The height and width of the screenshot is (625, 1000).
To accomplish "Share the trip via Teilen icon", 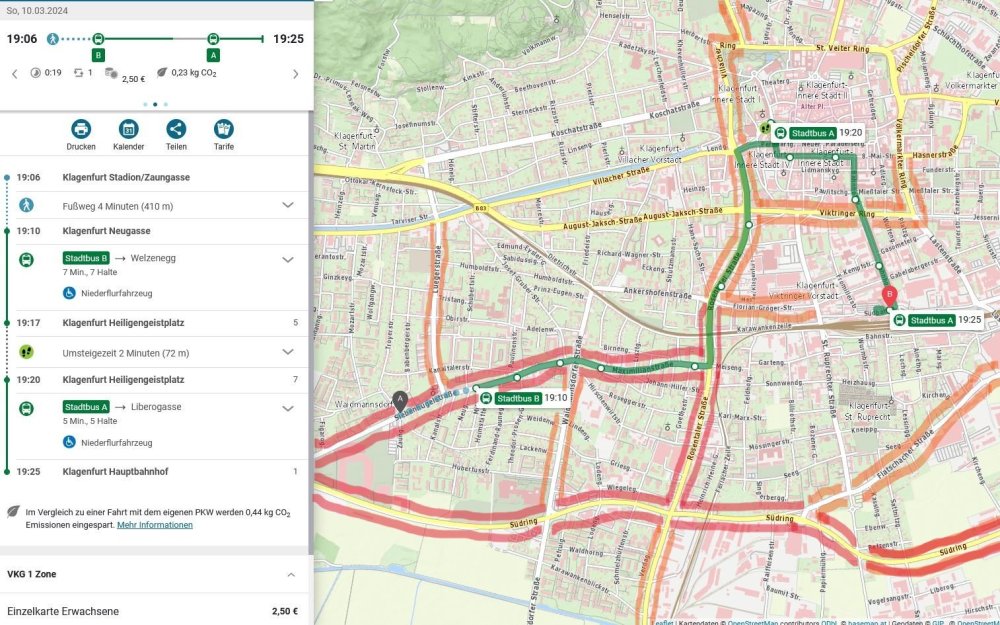I will click(x=176, y=129).
